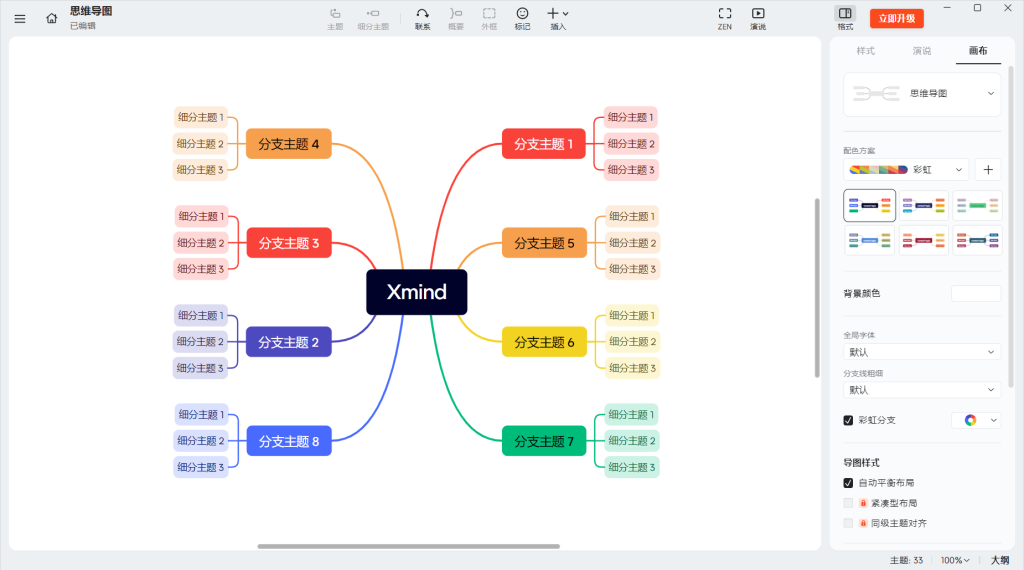Screen dimensions: 1024x570
Task: Open the 插入 insert plus menu
Action: tap(558, 19)
